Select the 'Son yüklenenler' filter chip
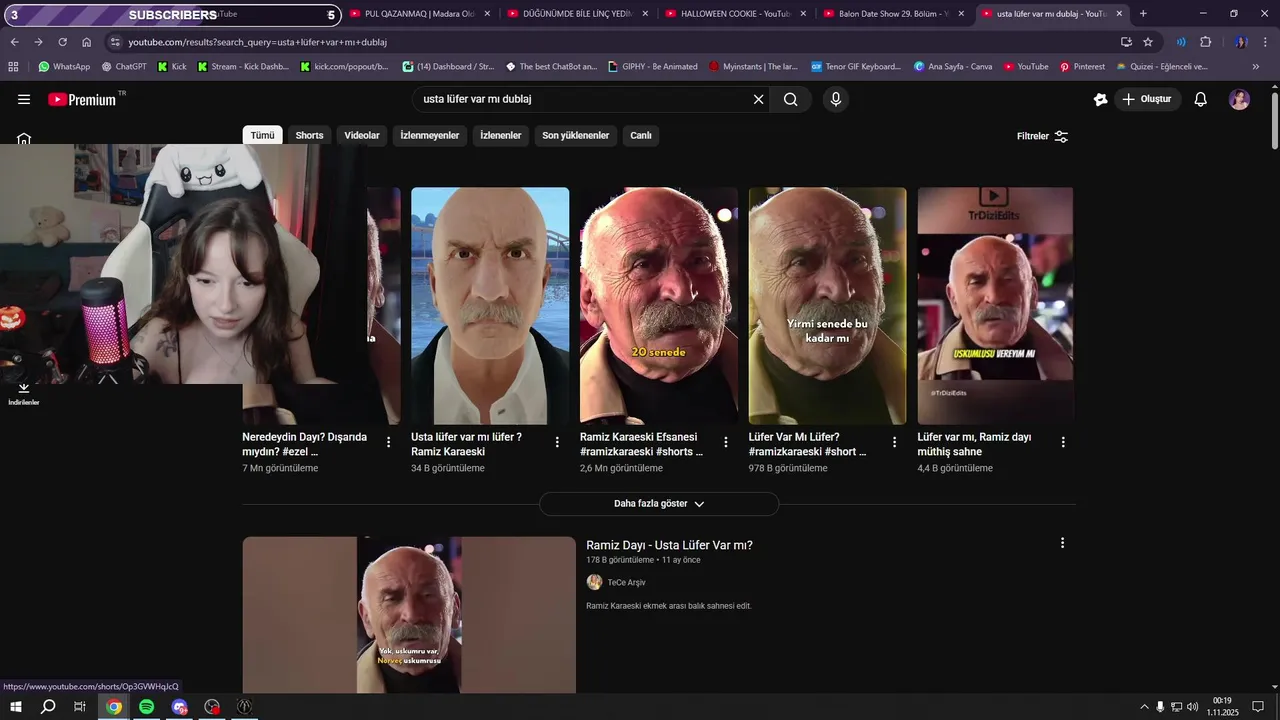The image size is (1280, 720). click(576, 136)
